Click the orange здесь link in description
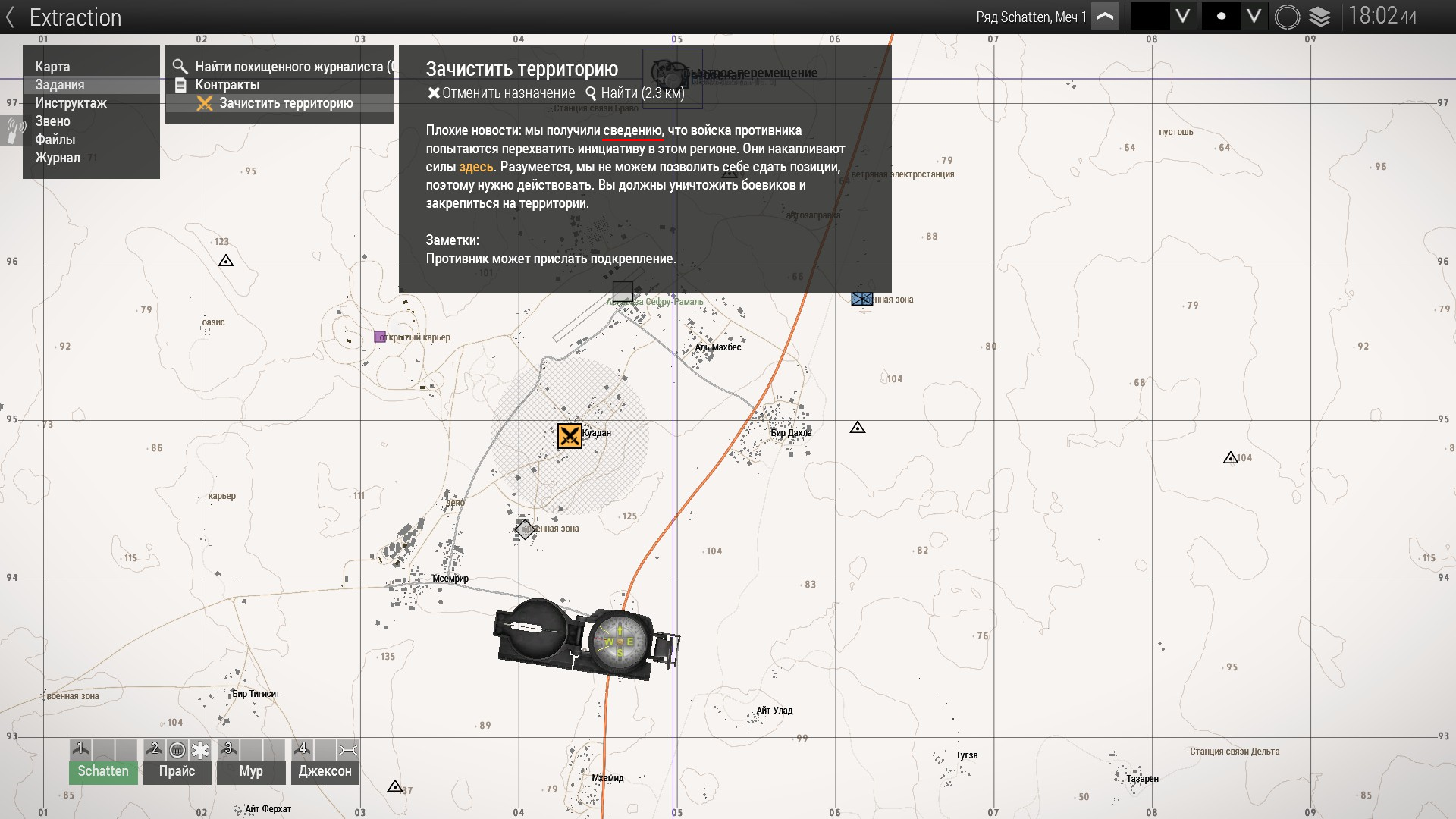1456x819 pixels. 476,167
